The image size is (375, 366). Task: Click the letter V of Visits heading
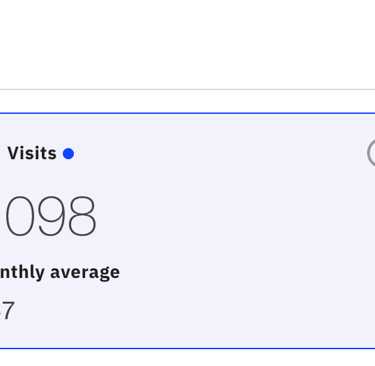pos(13,153)
